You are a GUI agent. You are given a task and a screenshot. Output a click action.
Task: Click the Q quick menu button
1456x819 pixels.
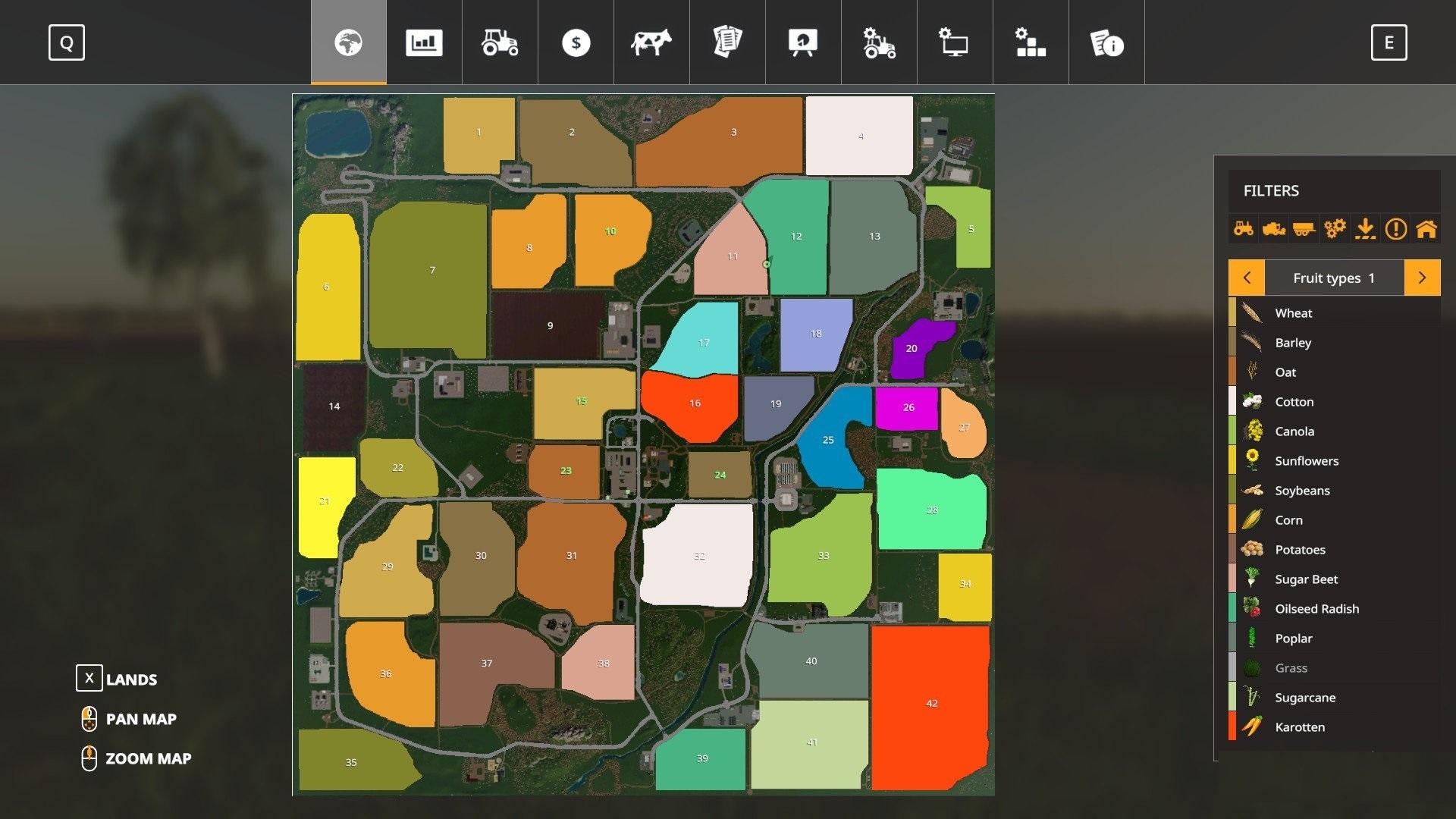[x=65, y=42]
